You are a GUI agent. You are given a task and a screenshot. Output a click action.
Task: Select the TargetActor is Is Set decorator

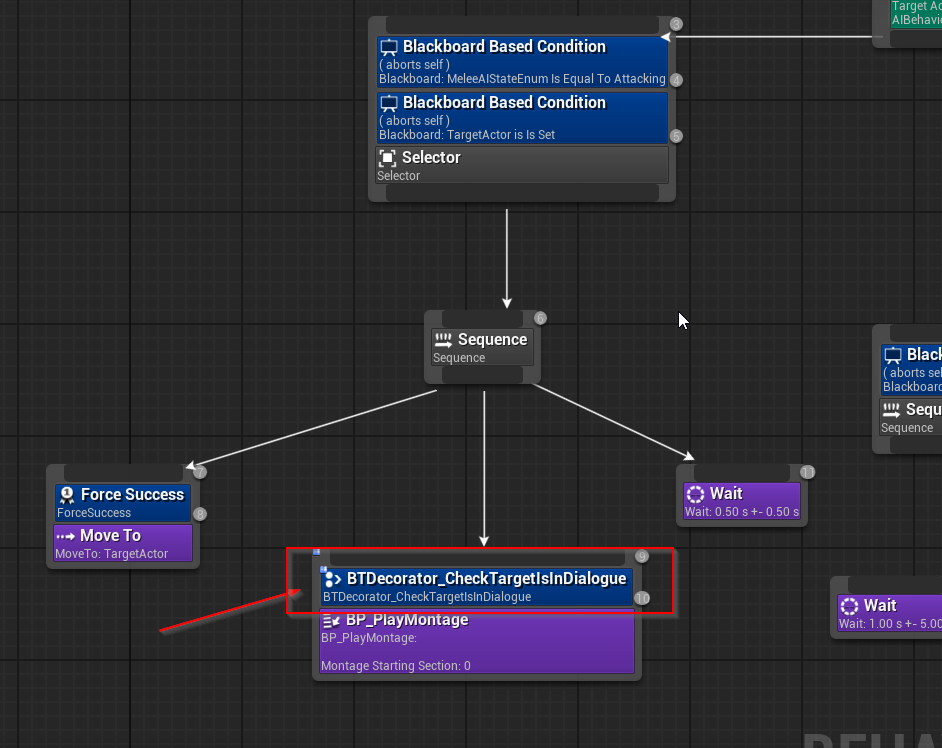522,118
